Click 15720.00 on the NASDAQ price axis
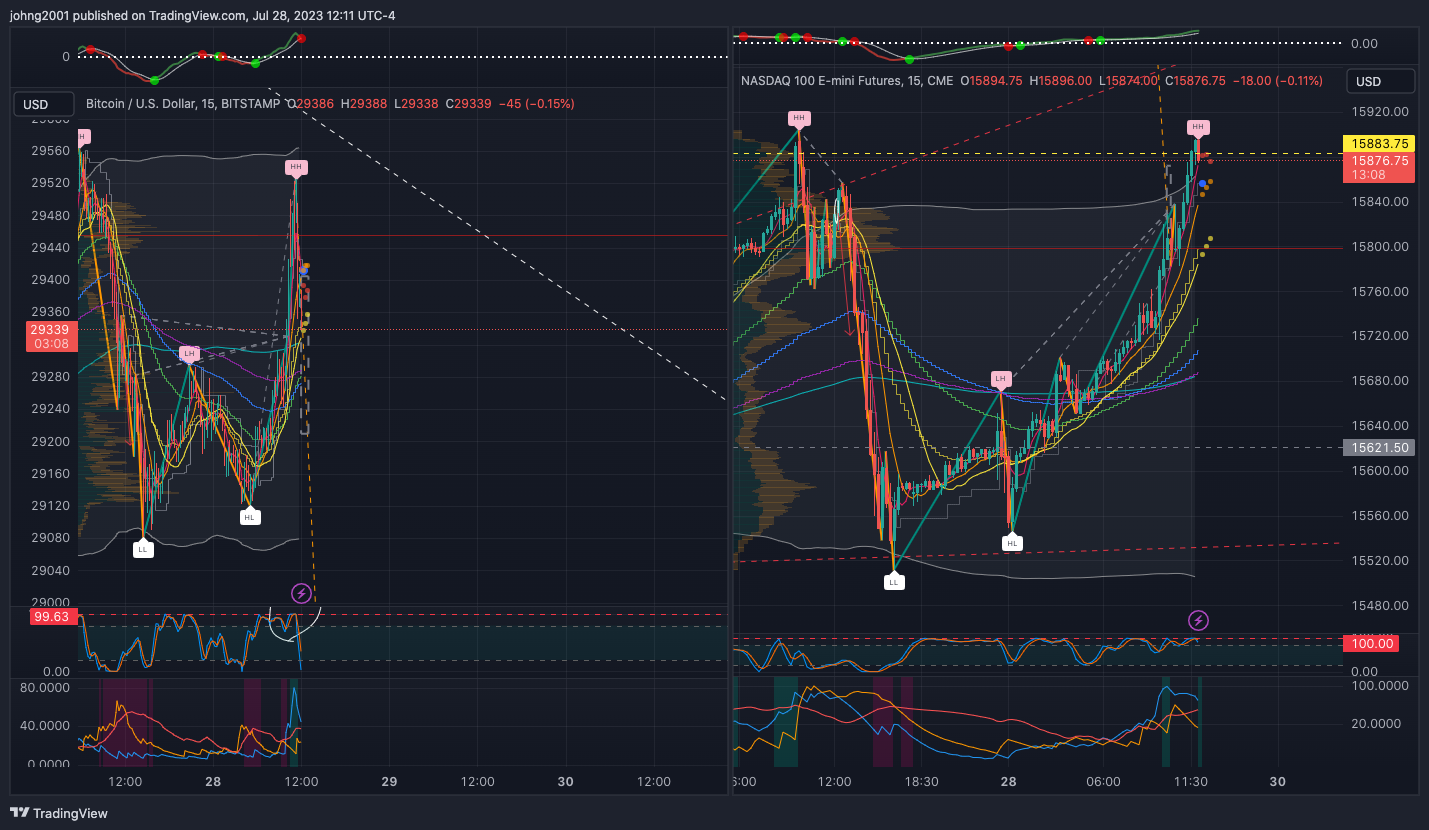1429x830 pixels. pos(1380,336)
